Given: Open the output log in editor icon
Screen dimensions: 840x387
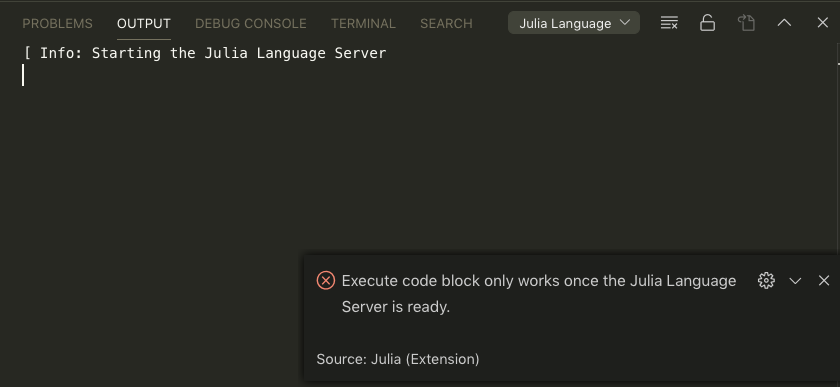Looking at the screenshot, I should (746, 23).
